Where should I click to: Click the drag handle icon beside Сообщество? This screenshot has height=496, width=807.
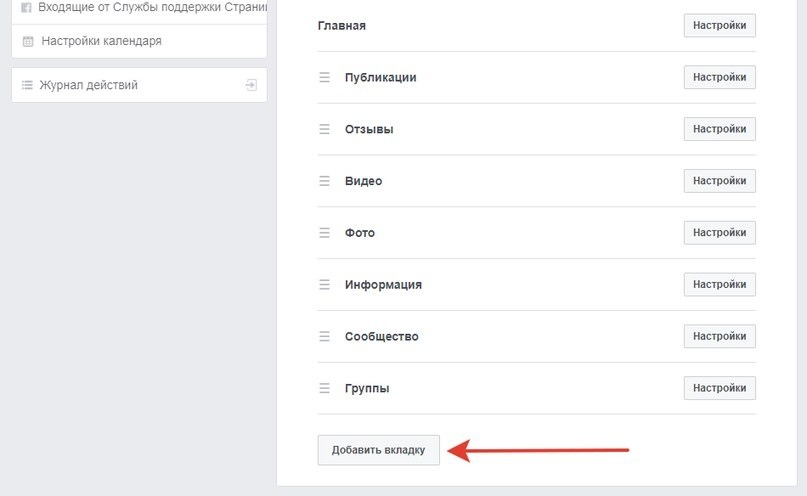(x=324, y=336)
